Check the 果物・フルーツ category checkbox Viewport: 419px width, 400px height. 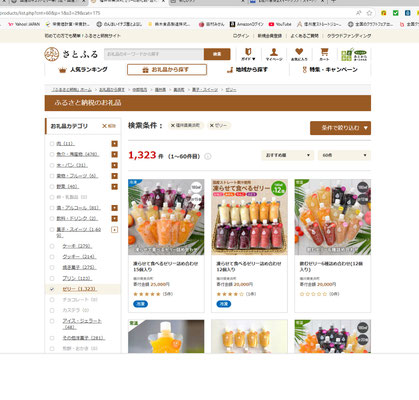[x=52, y=176]
